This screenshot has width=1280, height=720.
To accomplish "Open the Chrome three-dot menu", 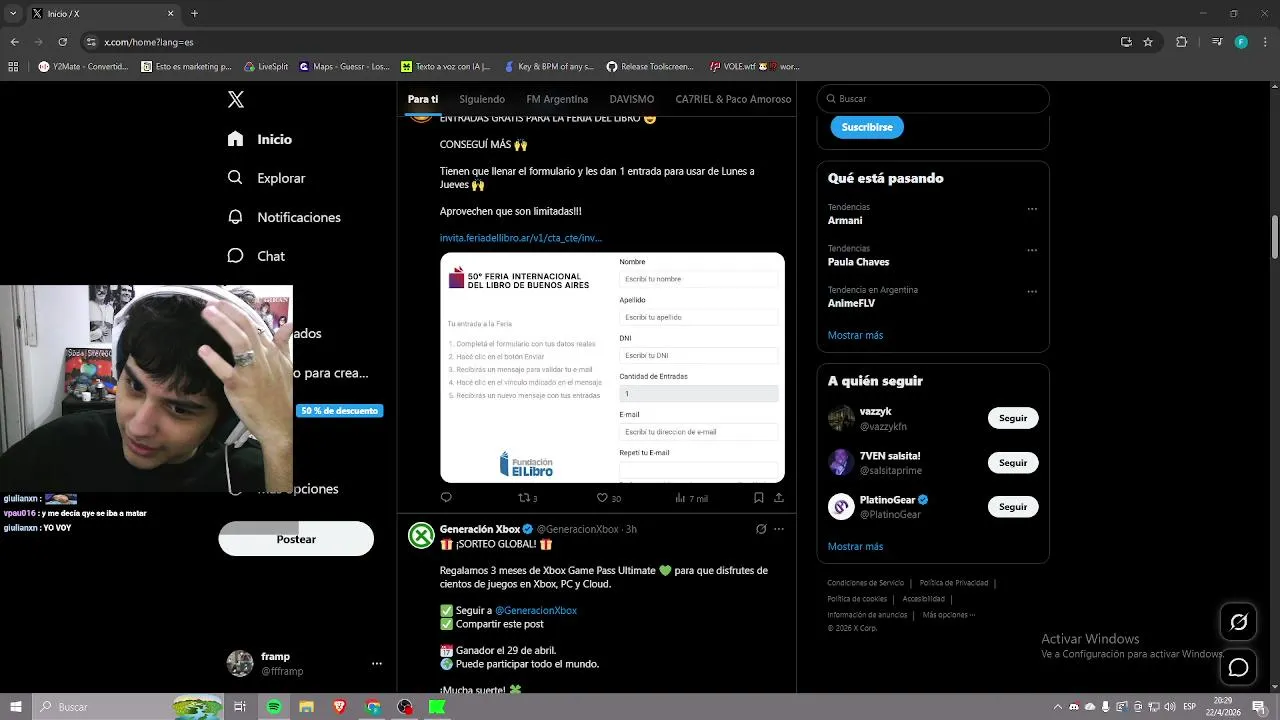I will click(x=1266, y=42).
